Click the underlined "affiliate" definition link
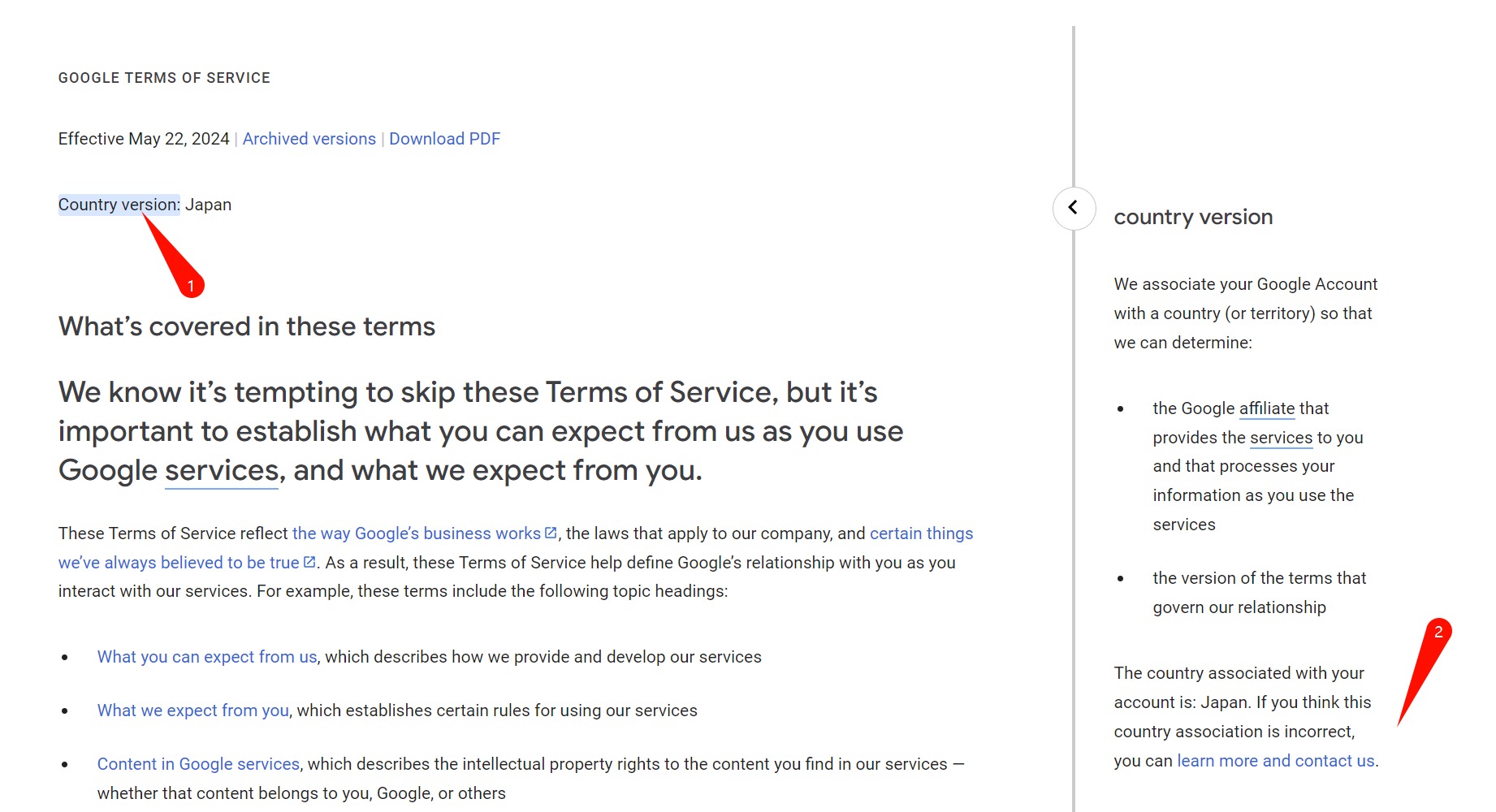1496x812 pixels. coord(1266,408)
